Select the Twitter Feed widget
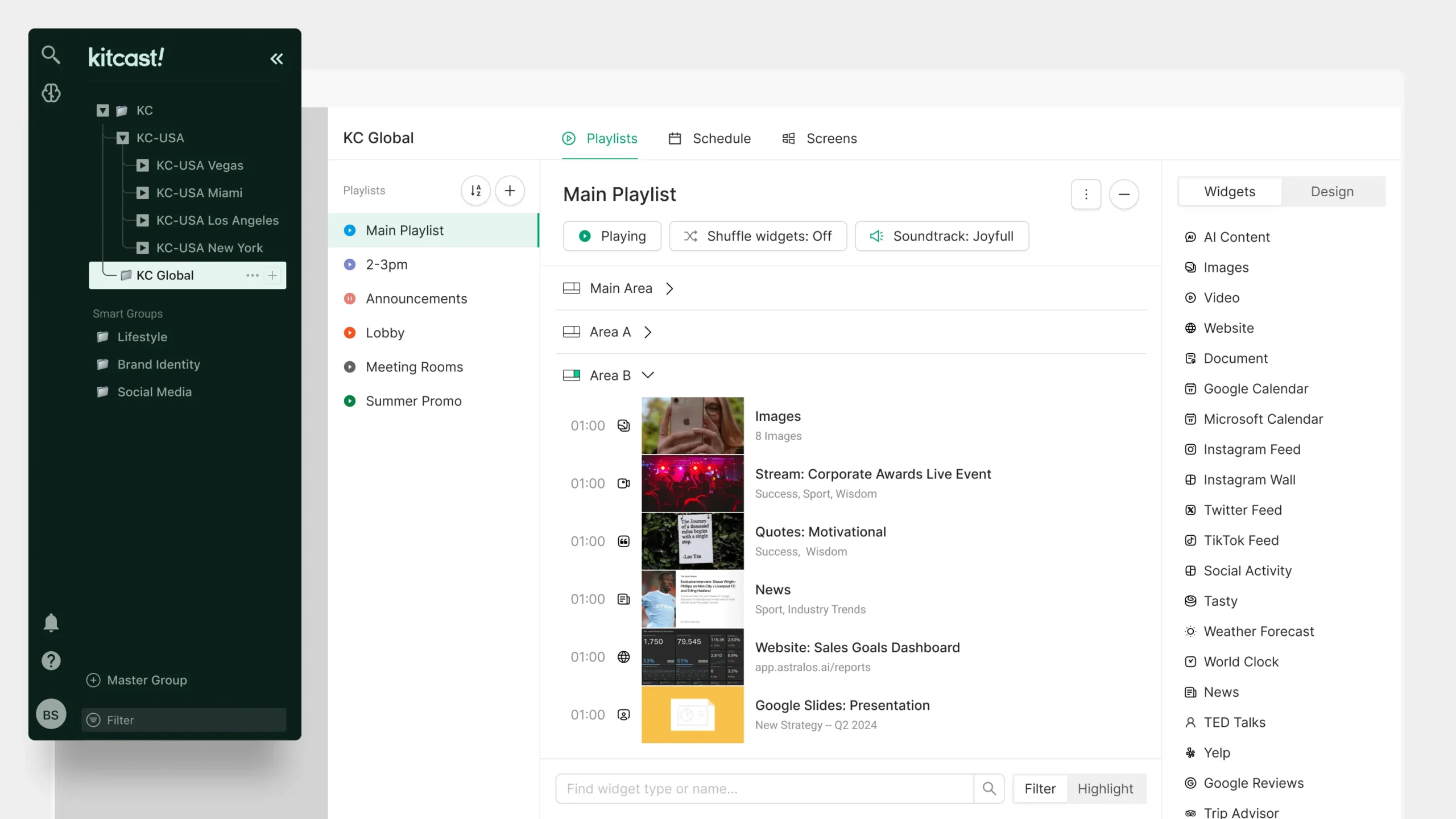This screenshot has width=1456, height=819. [1243, 510]
